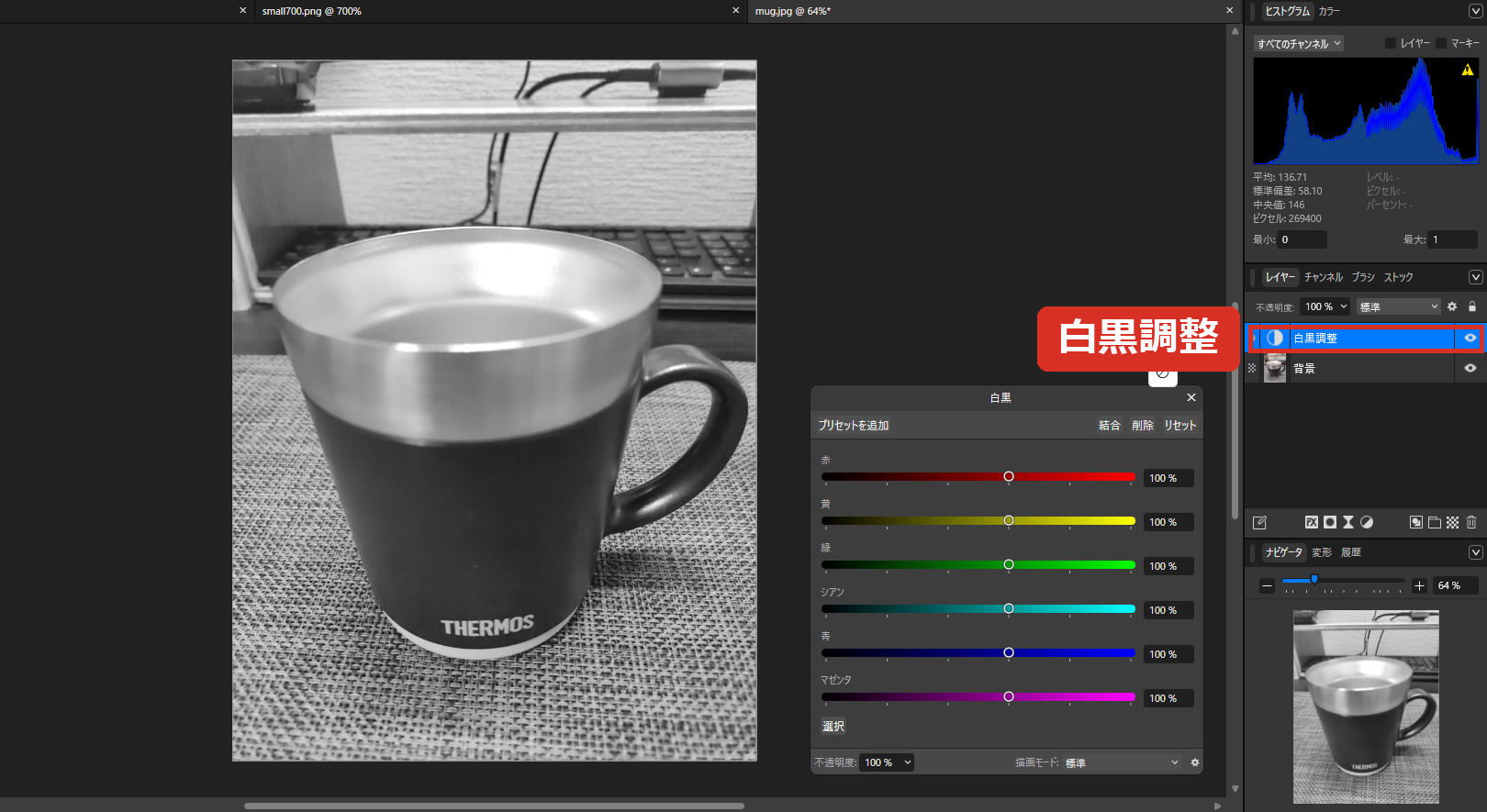Hide the 白黒調整 layer
This screenshot has height=812, width=1487.
click(1470, 339)
